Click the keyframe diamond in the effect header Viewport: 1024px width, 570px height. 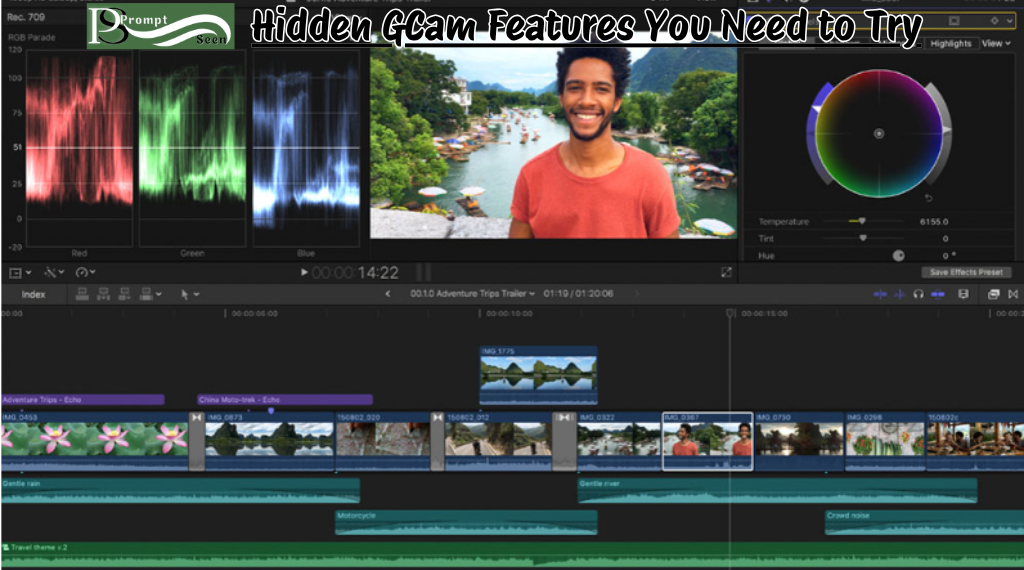(x=994, y=21)
